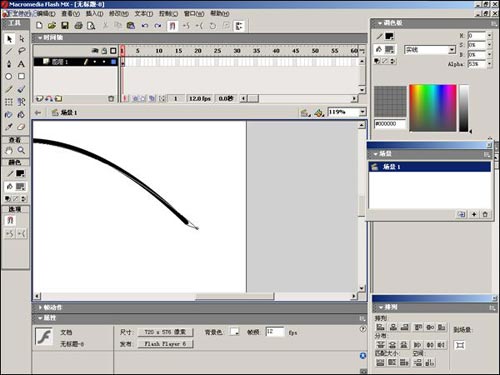Expand the collapsed Actions panel

(52, 307)
